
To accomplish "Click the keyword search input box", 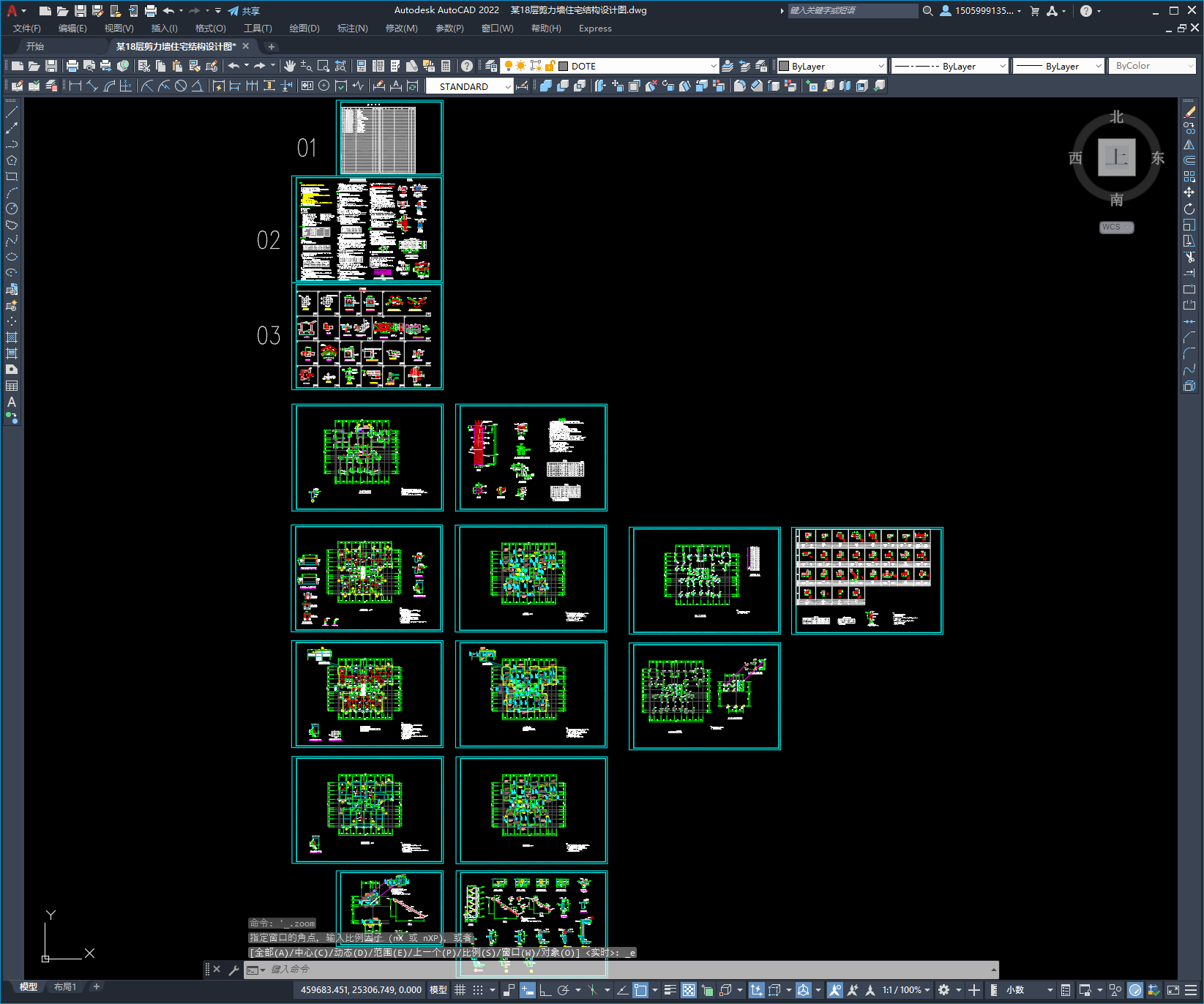I will (853, 11).
